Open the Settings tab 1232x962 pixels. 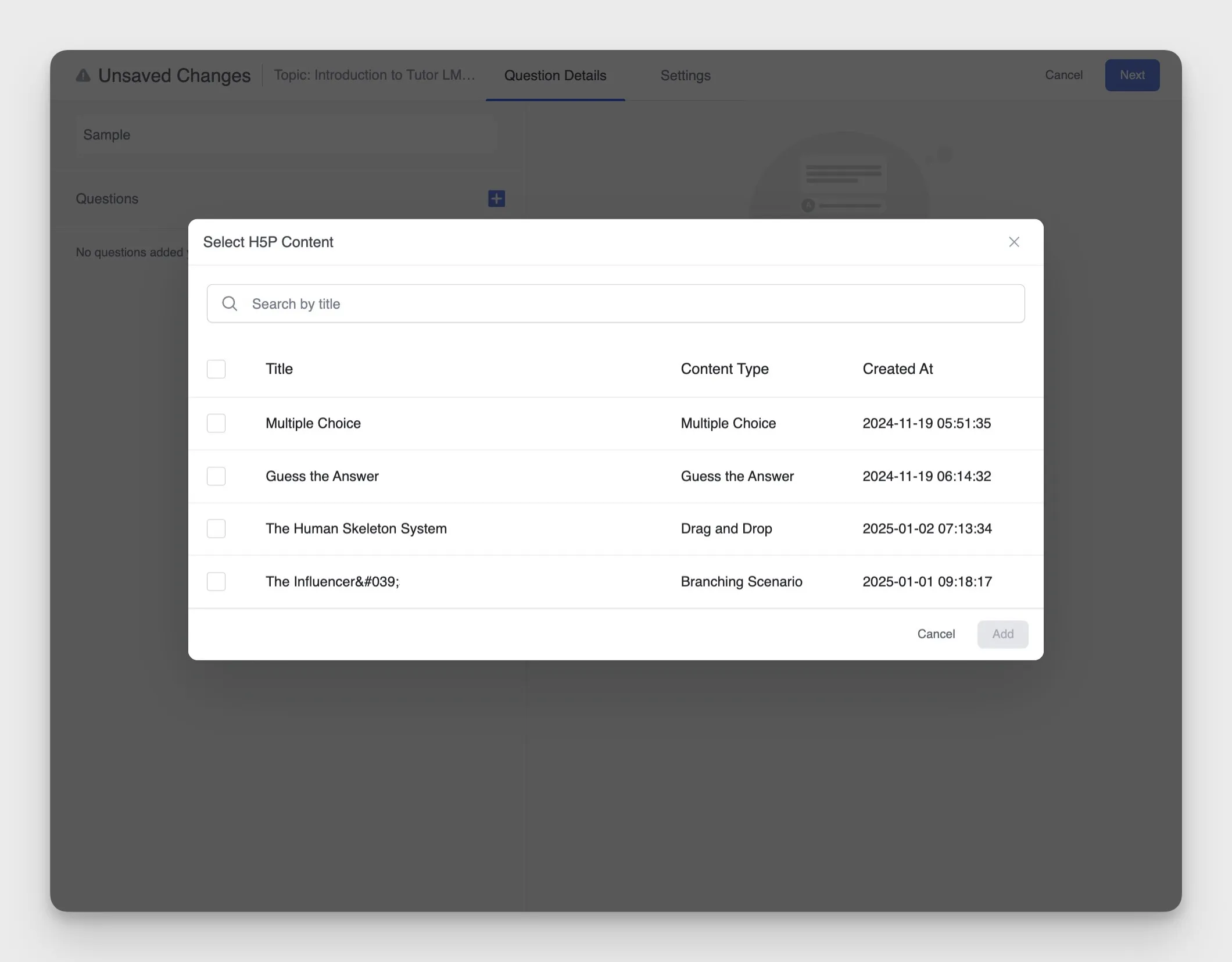point(685,76)
